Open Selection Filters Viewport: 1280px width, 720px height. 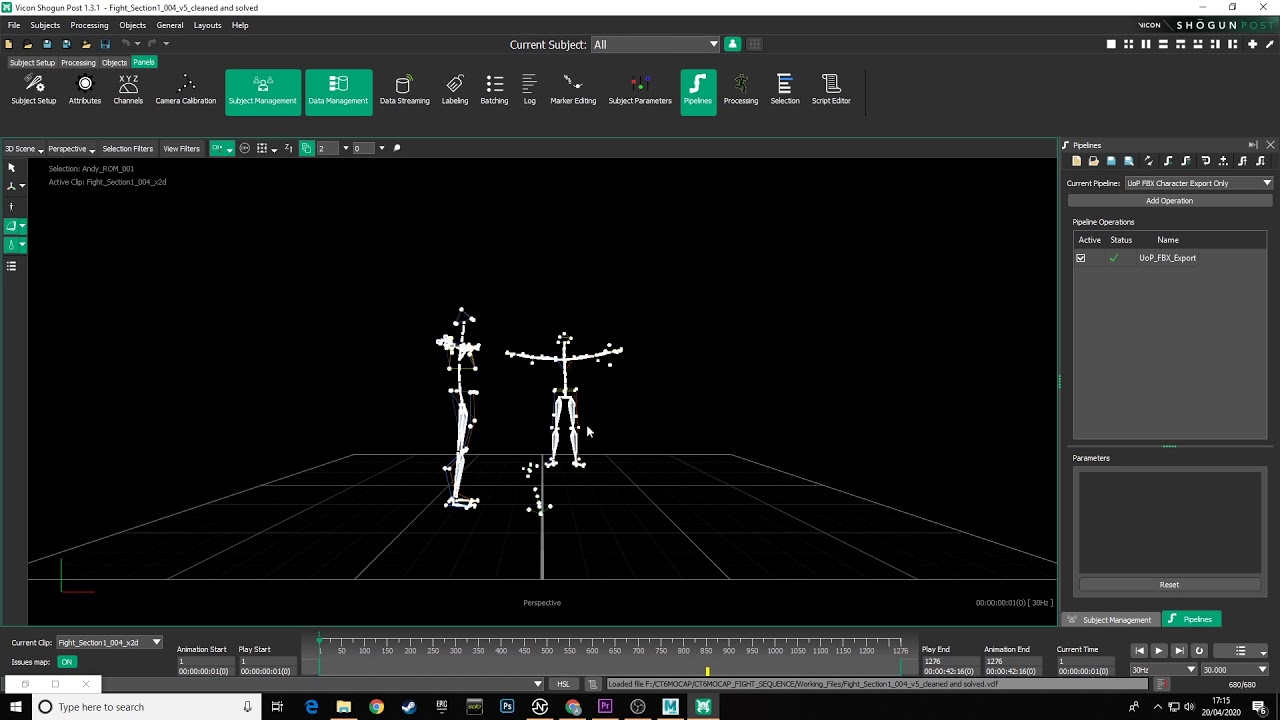pyautogui.click(x=127, y=149)
